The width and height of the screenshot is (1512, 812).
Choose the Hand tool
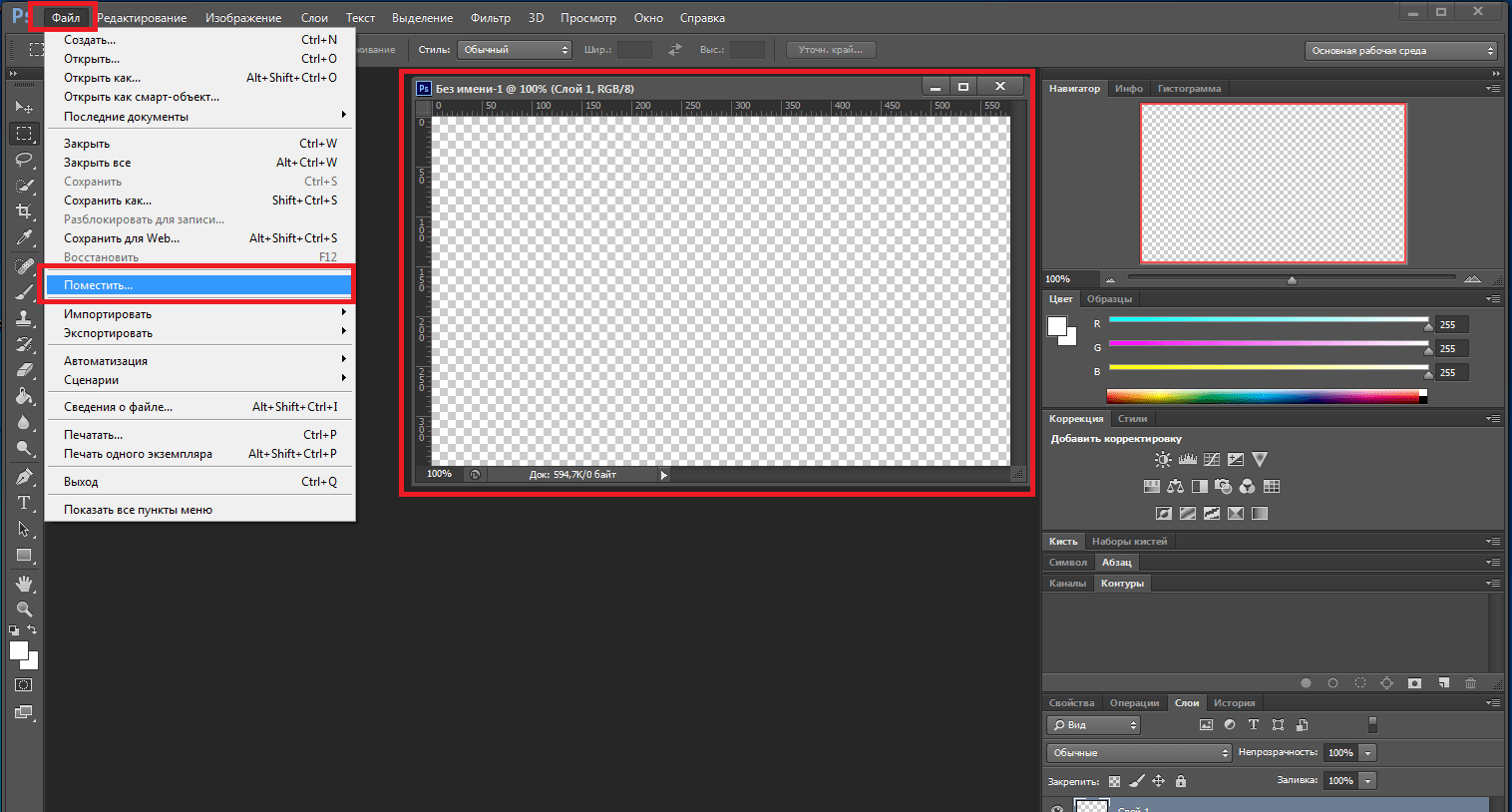click(24, 583)
